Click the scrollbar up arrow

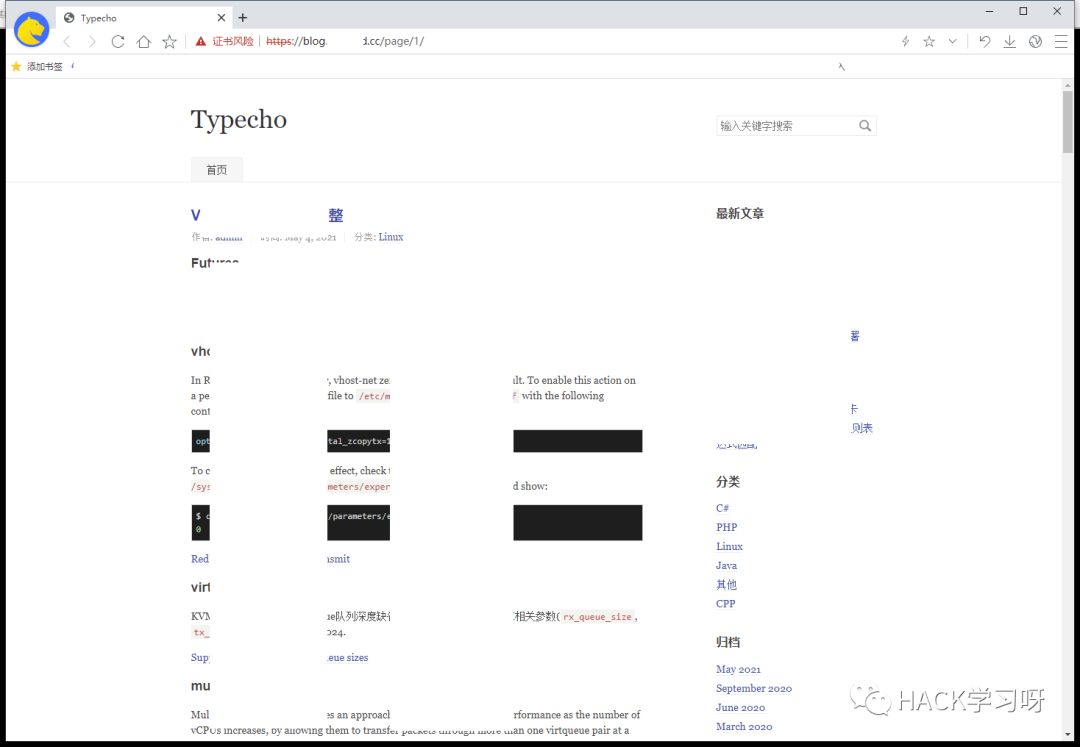point(1068,85)
